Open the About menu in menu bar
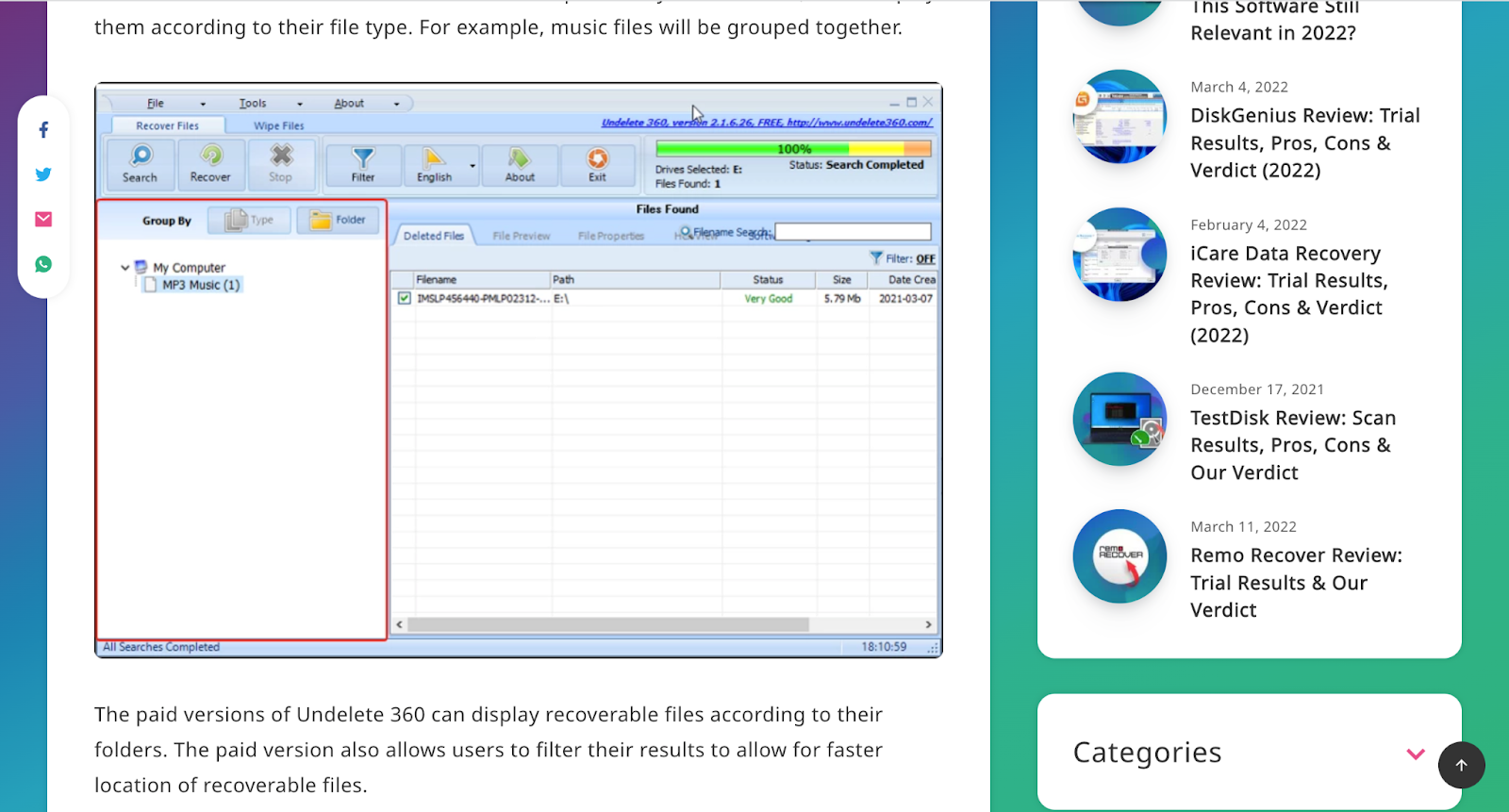The width and height of the screenshot is (1509, 812). coord(349,104)
